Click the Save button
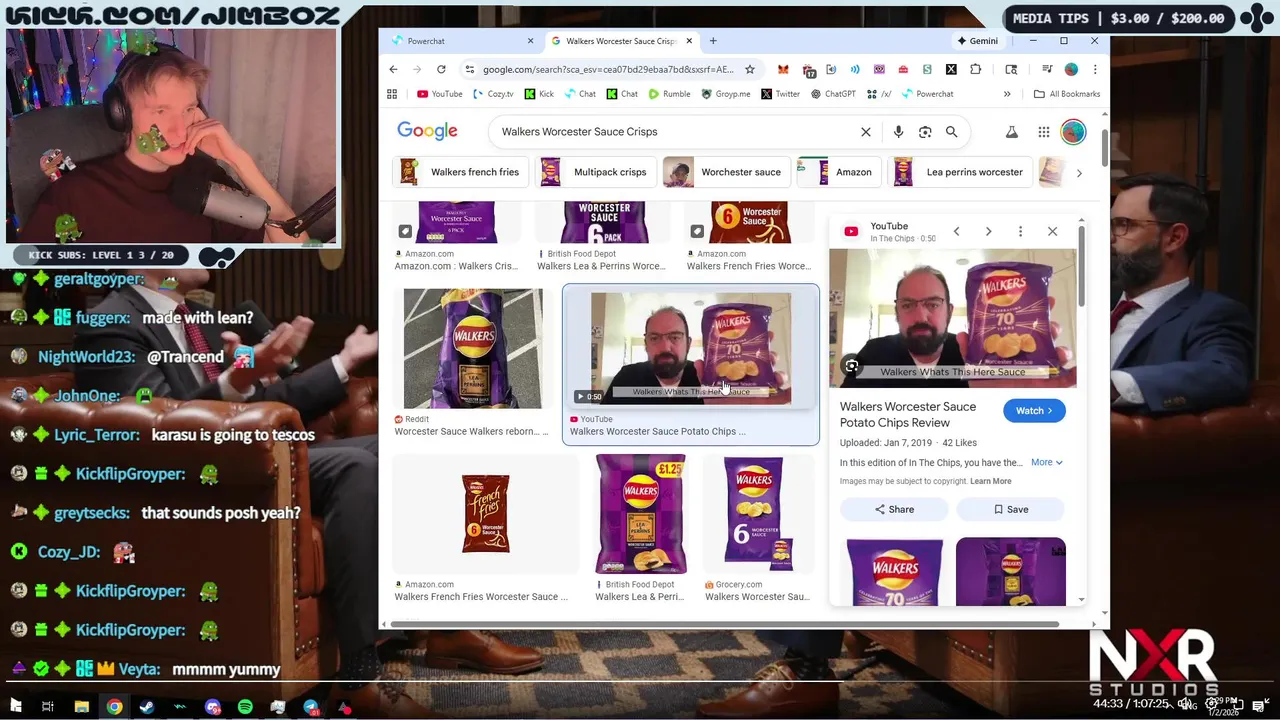 point(1011,509)
